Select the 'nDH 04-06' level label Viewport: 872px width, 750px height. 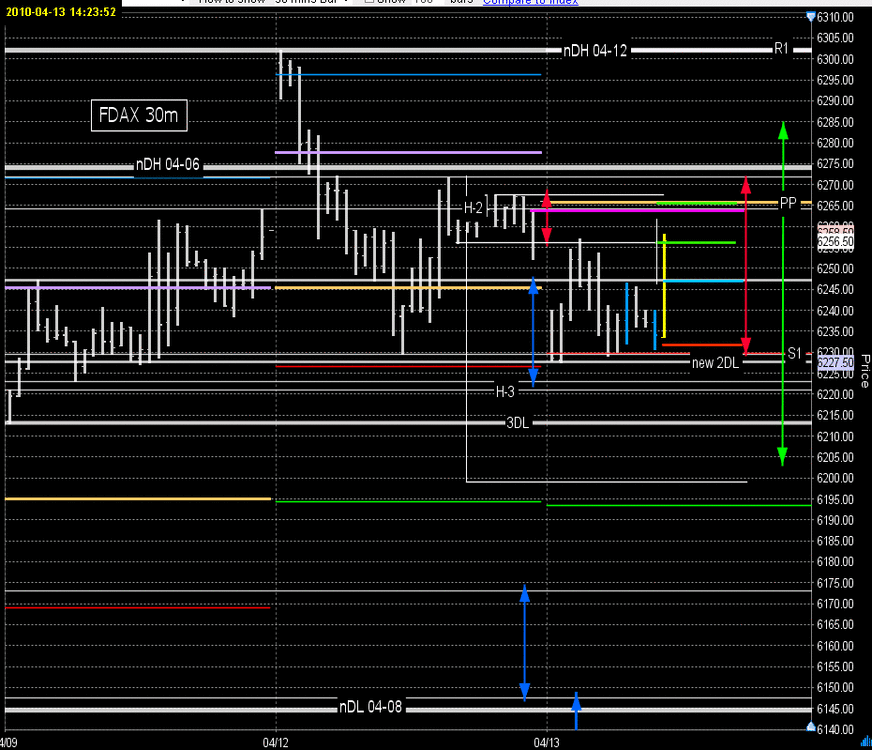[x=167, y=165]
